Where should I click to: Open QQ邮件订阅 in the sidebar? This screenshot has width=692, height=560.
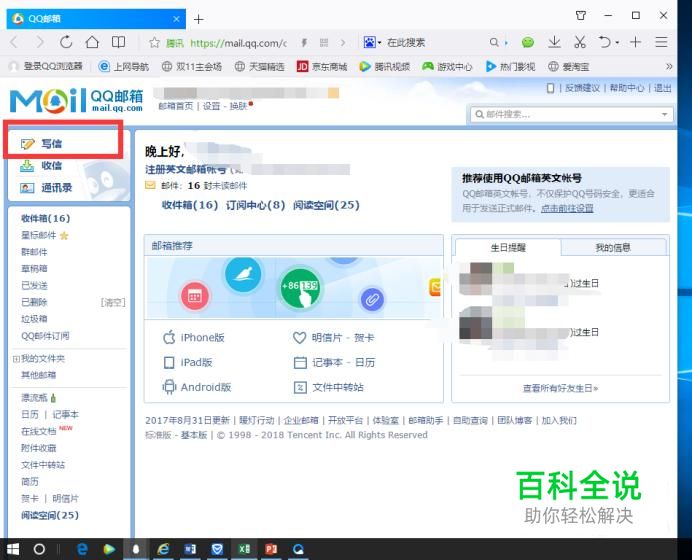click(x=45, y=336)
